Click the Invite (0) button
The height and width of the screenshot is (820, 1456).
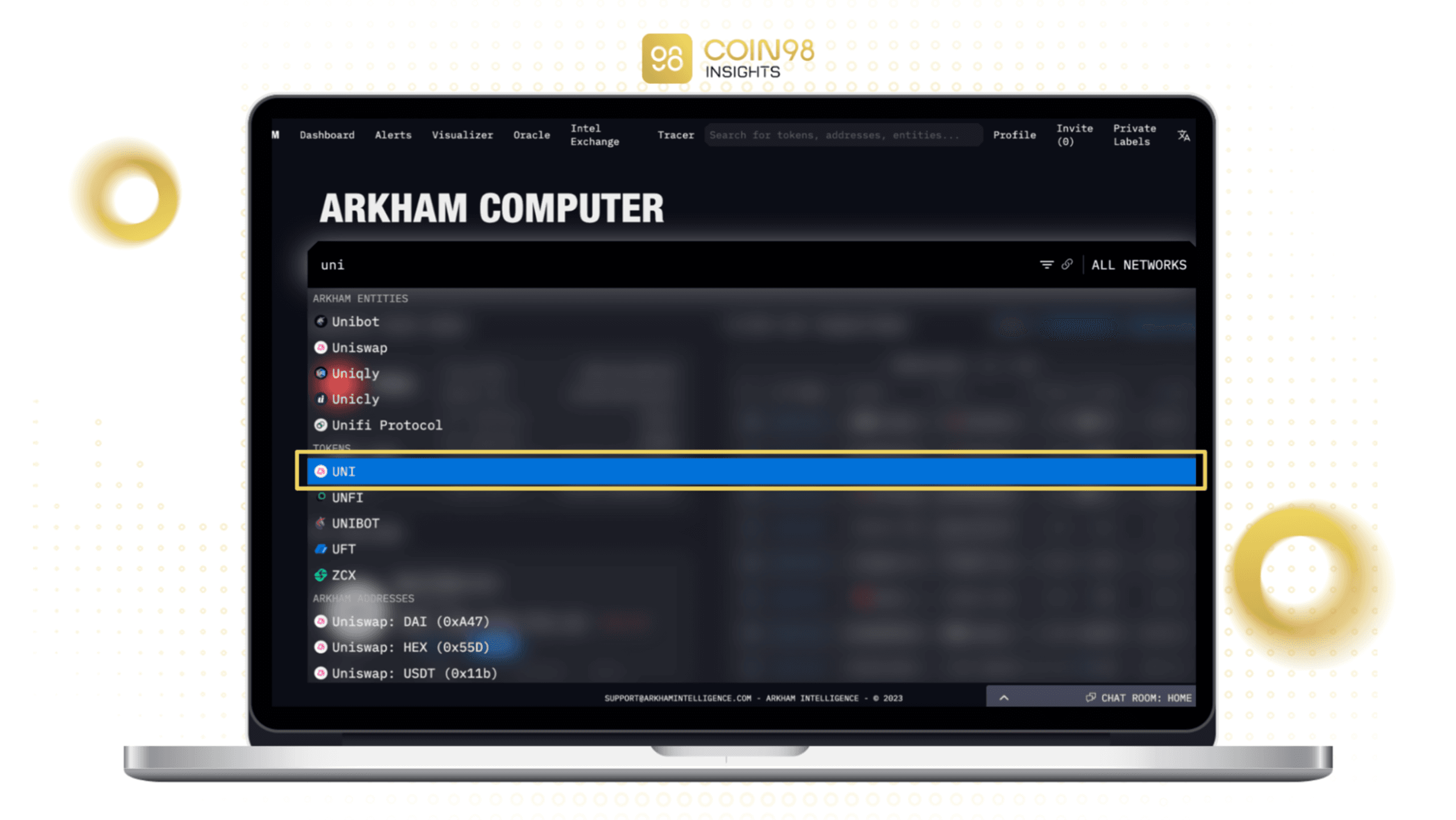[x=1076, y=135]
